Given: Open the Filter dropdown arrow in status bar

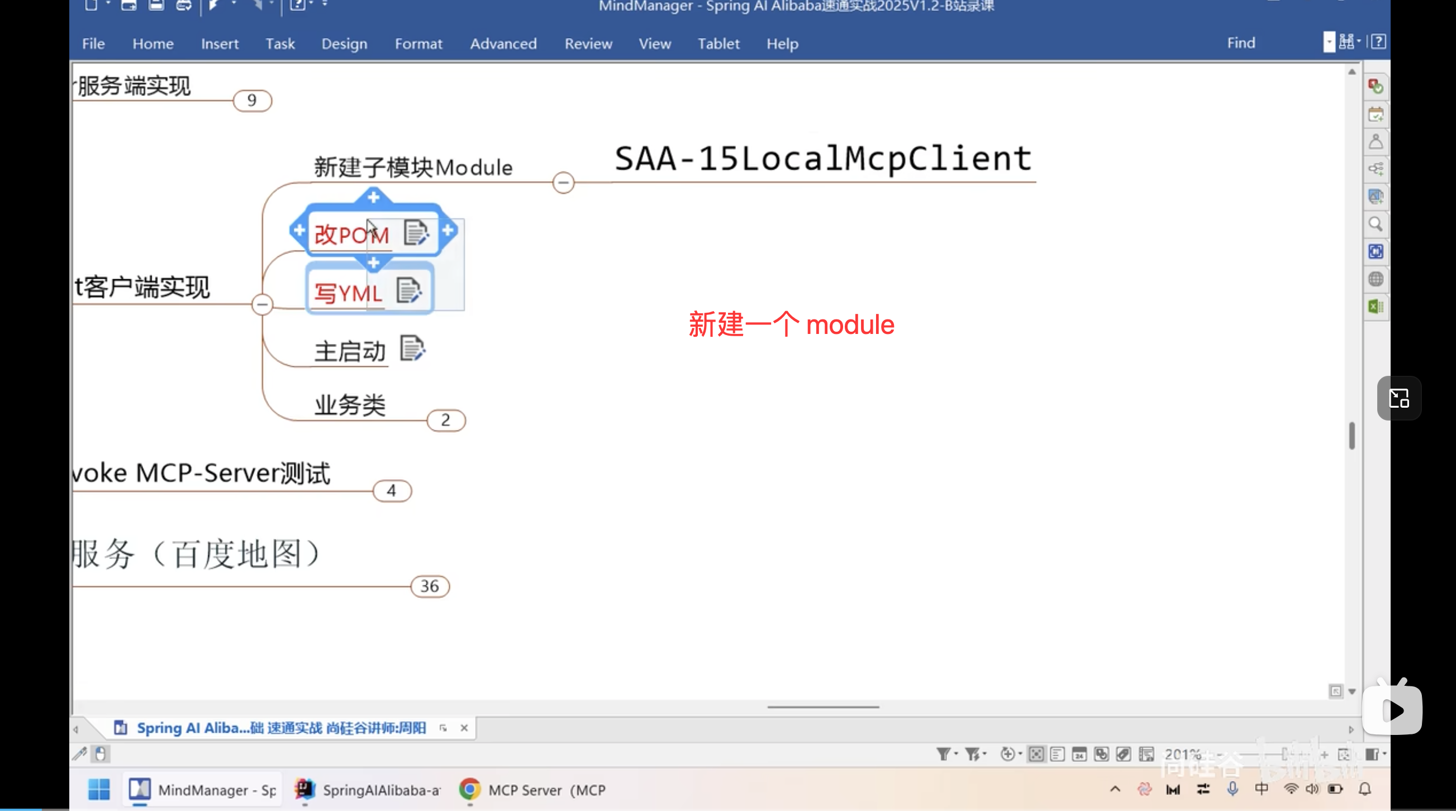Looking at the screenshot, I should click(957, 754).
